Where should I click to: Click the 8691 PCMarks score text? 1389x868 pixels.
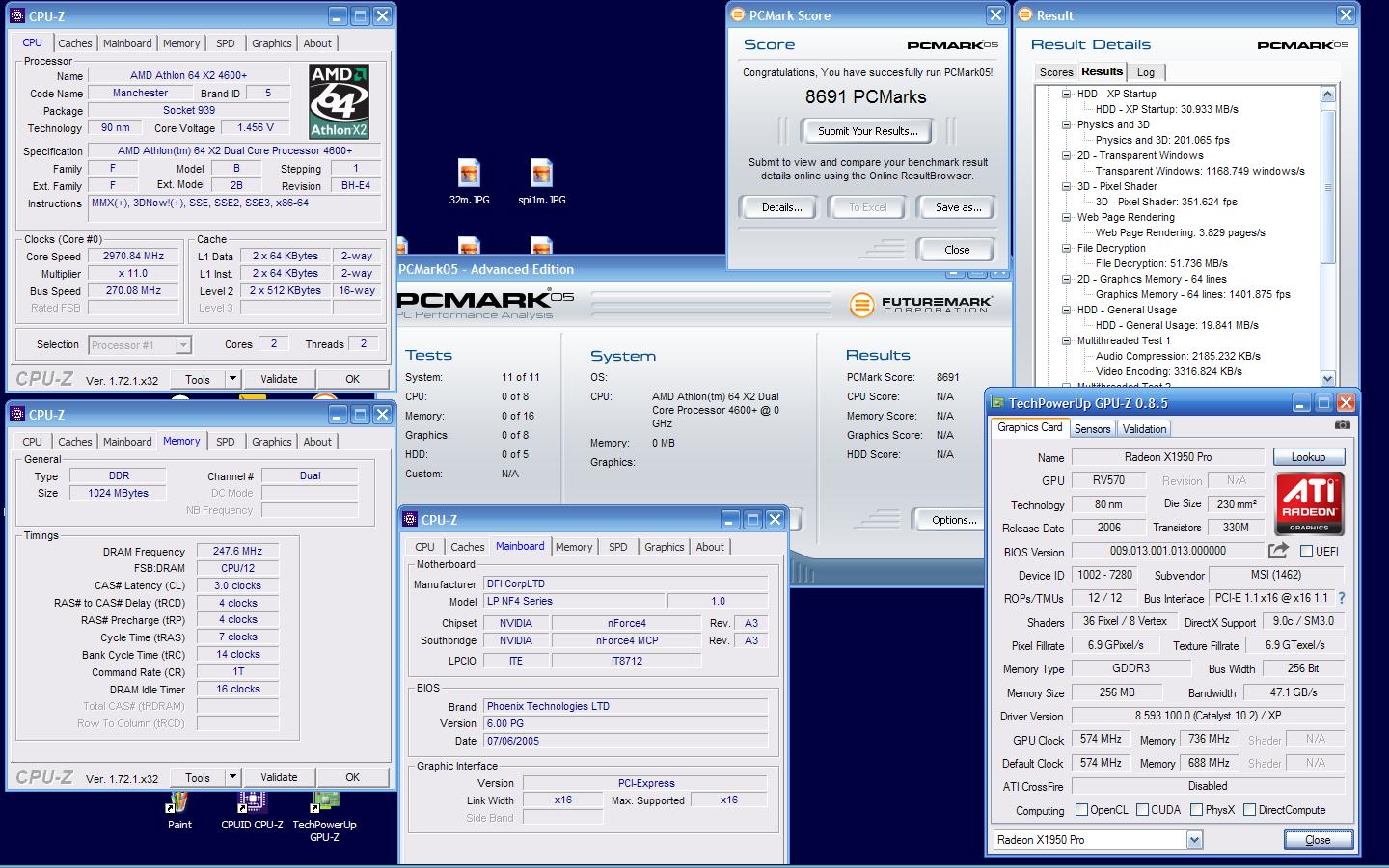[x=866, y=97]
